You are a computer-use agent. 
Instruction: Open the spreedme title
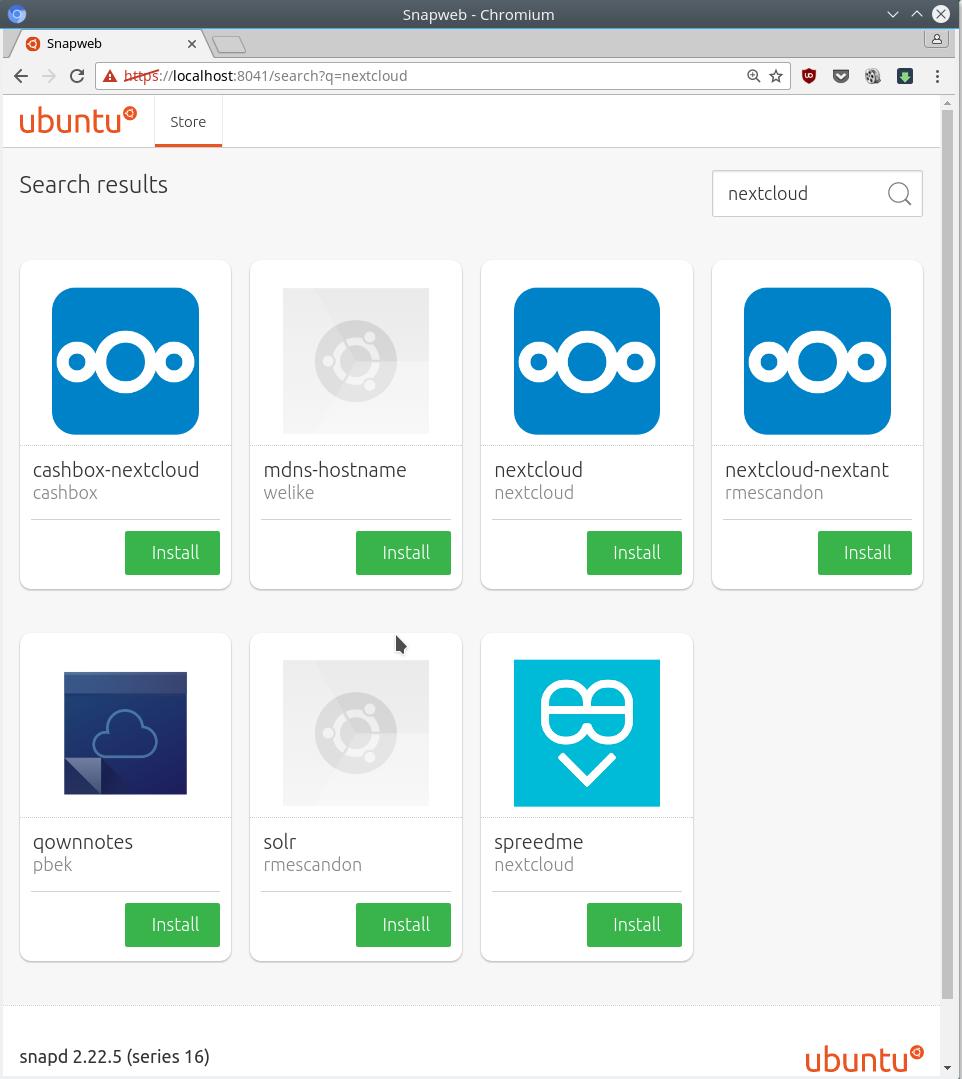(x=539, y=842)
